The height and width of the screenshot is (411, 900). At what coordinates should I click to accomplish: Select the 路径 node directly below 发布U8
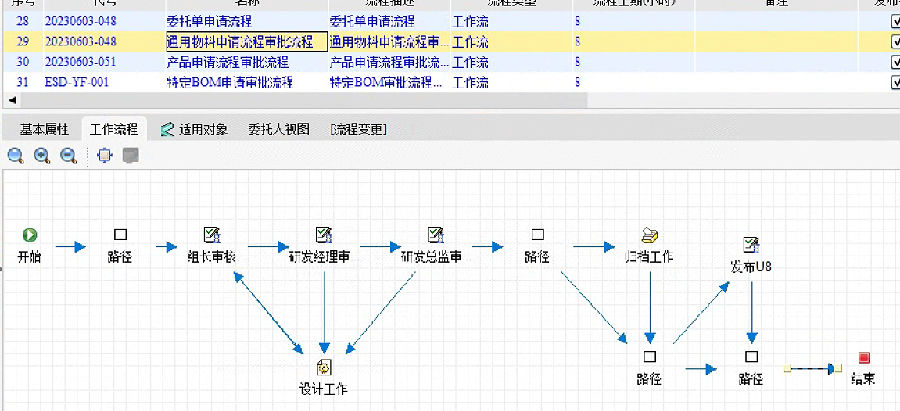(x=751, y=356)
